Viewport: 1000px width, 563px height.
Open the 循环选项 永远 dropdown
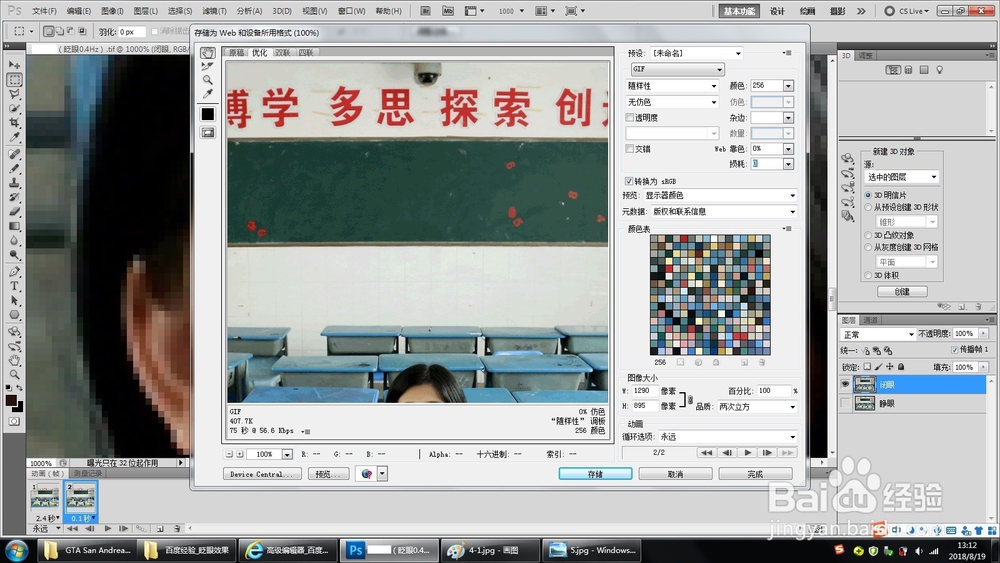point(728,437)
